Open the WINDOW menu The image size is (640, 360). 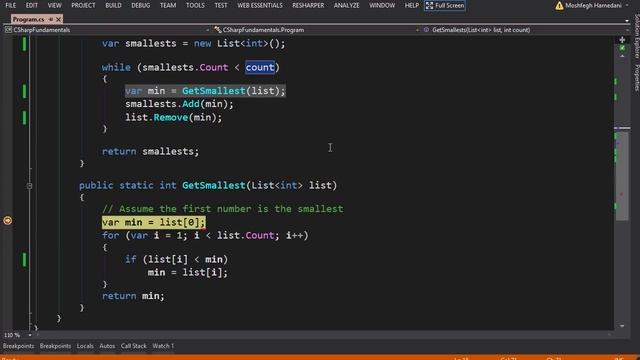tap(382, 5)
